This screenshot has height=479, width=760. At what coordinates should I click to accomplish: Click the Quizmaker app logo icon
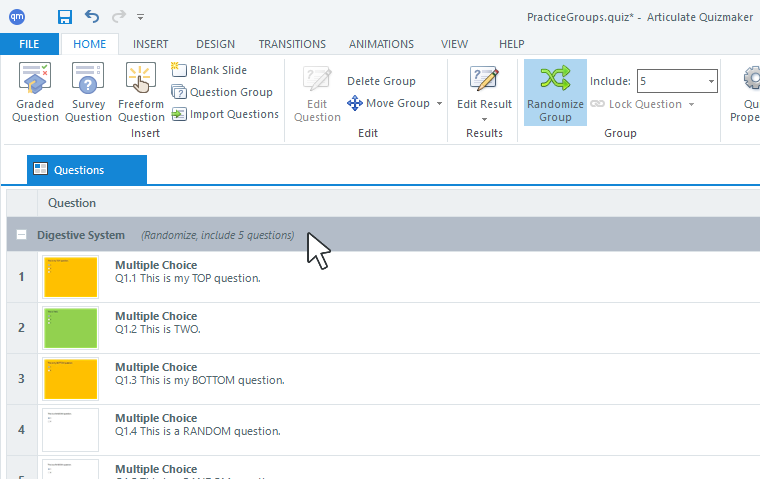[17, 17]
